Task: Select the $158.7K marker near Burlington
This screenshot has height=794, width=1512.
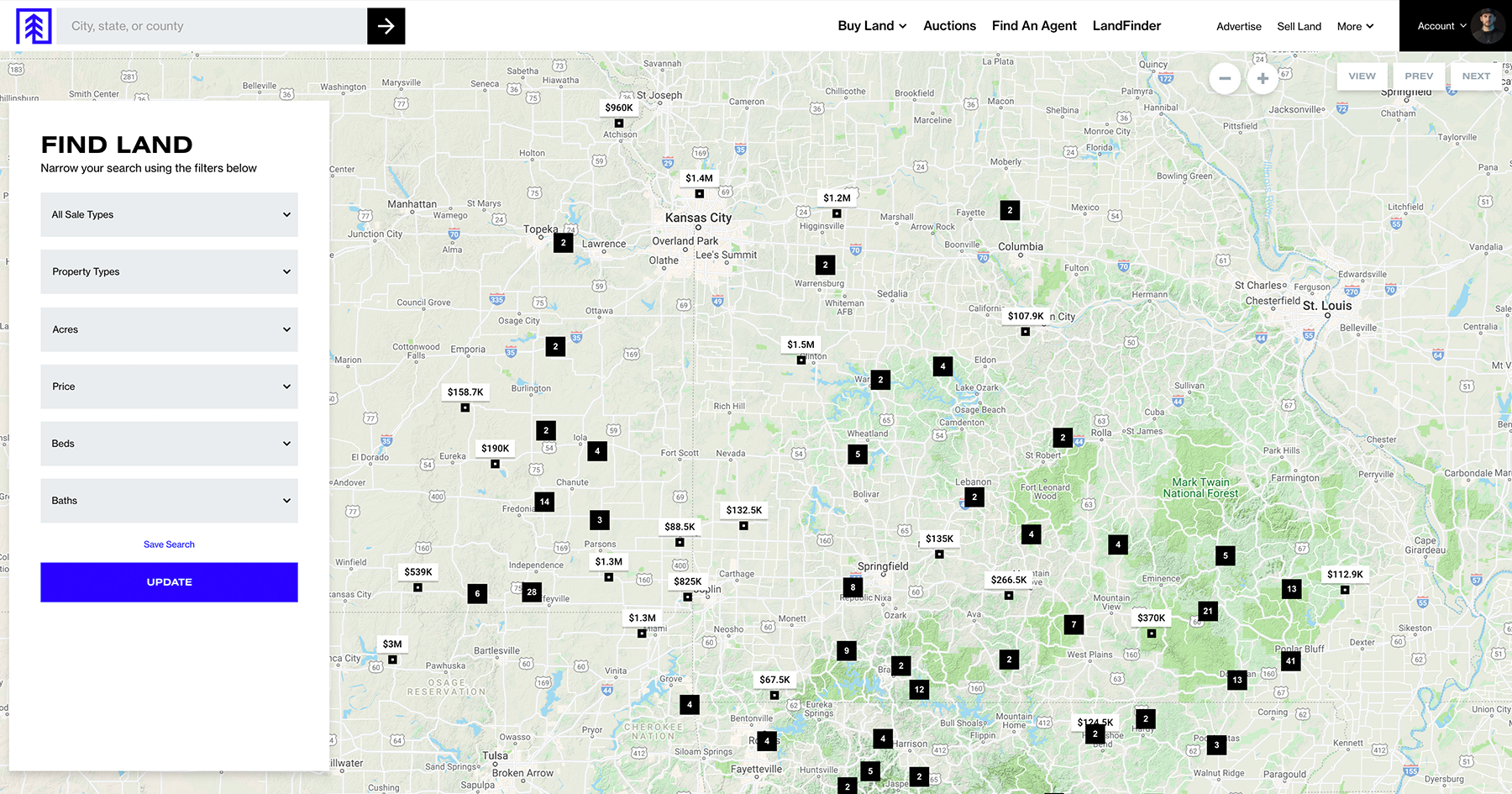Action: [x=465, y=392]
